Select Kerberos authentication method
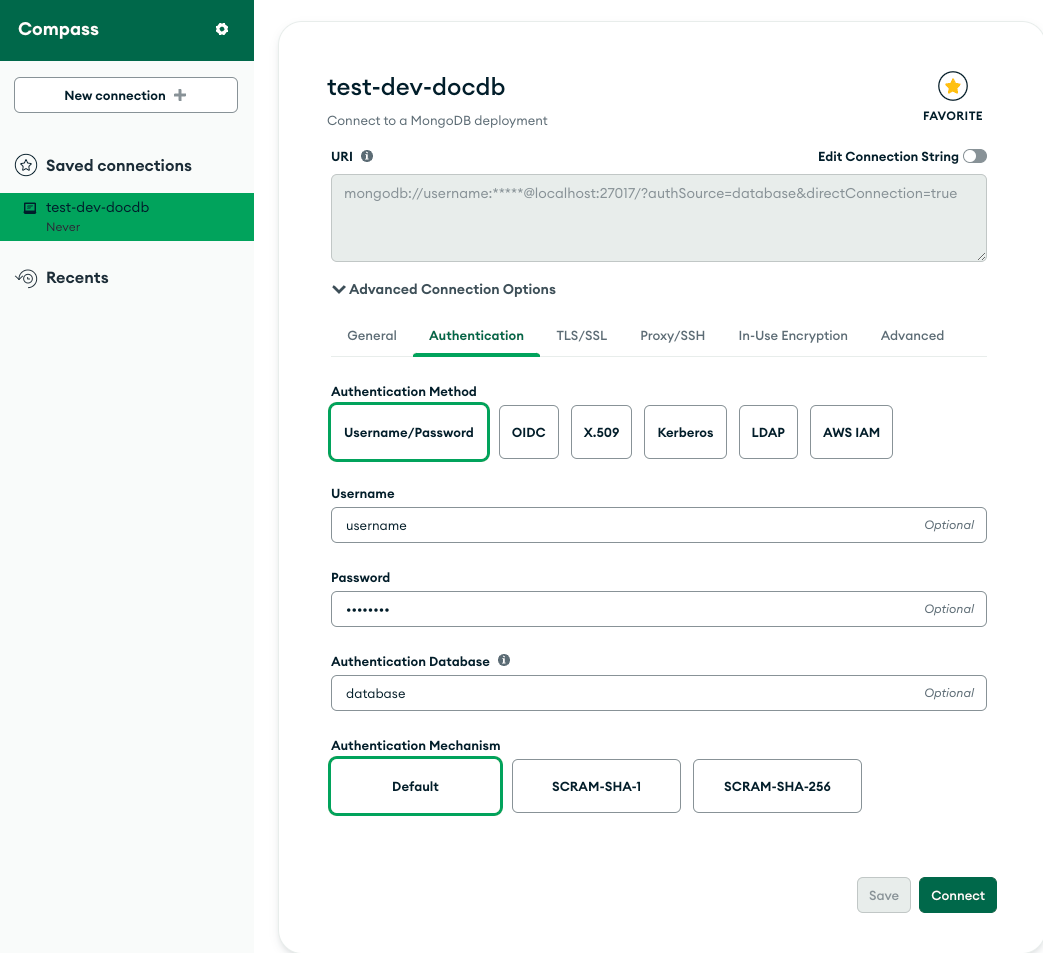 [685, 432]
